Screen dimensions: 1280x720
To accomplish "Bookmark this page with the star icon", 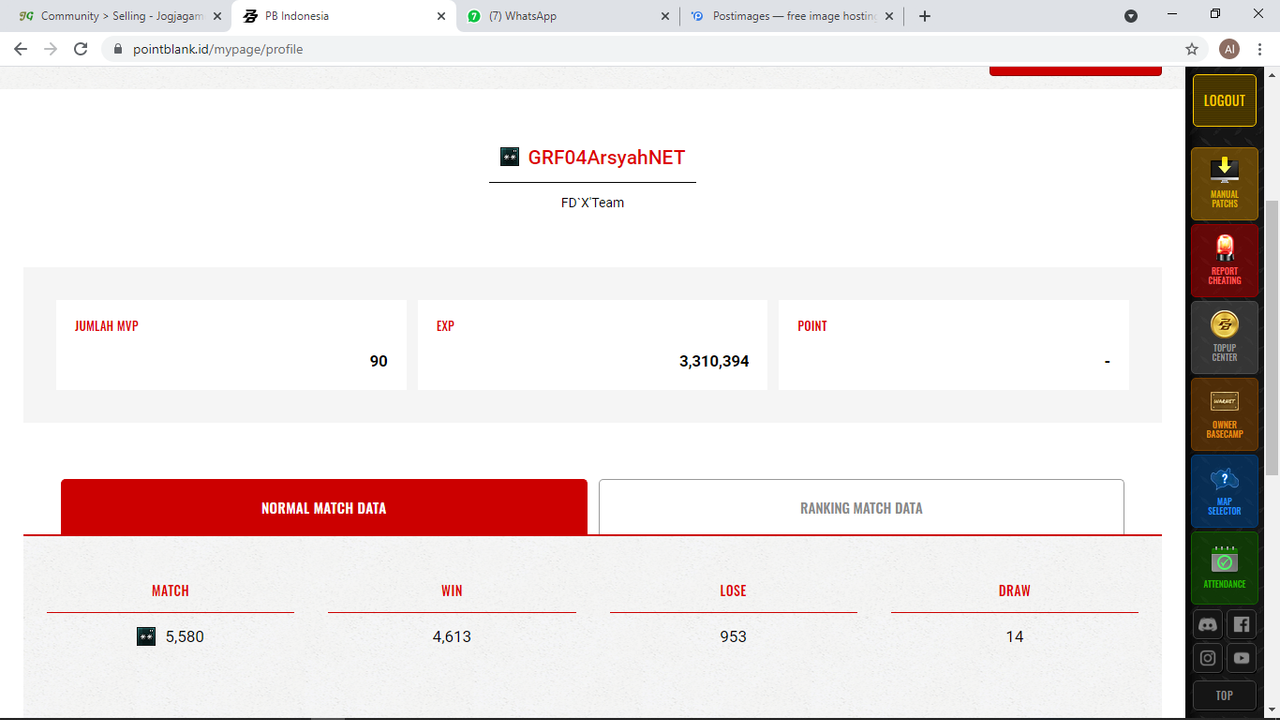I will click(1192, 49).
